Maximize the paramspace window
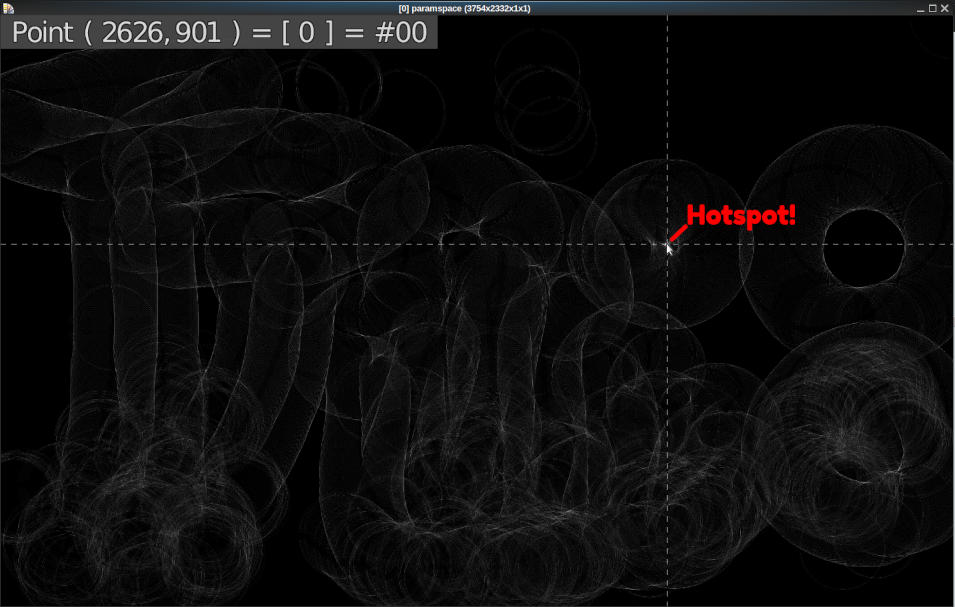 click(x=932, y=9)
